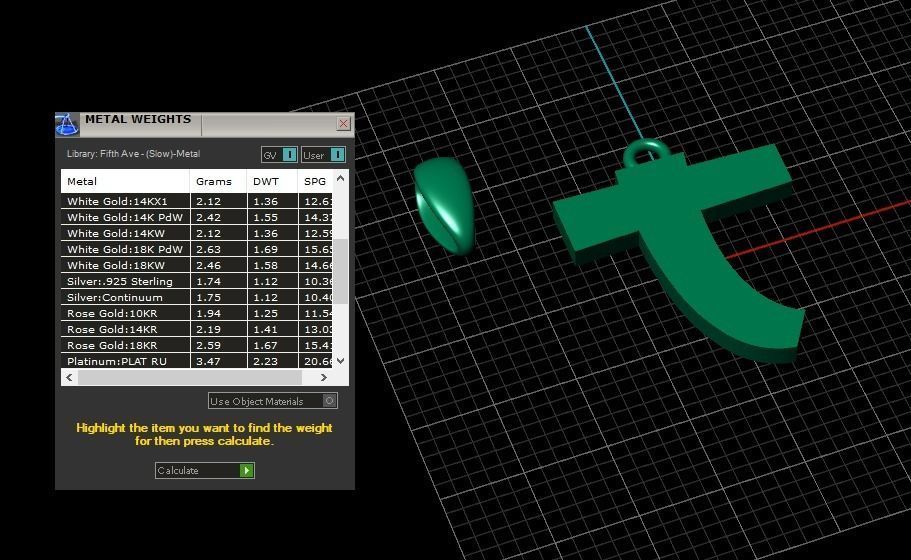Click the SPG column header
The height and width of the screenshot is (560, 911).
click(315, 181)
